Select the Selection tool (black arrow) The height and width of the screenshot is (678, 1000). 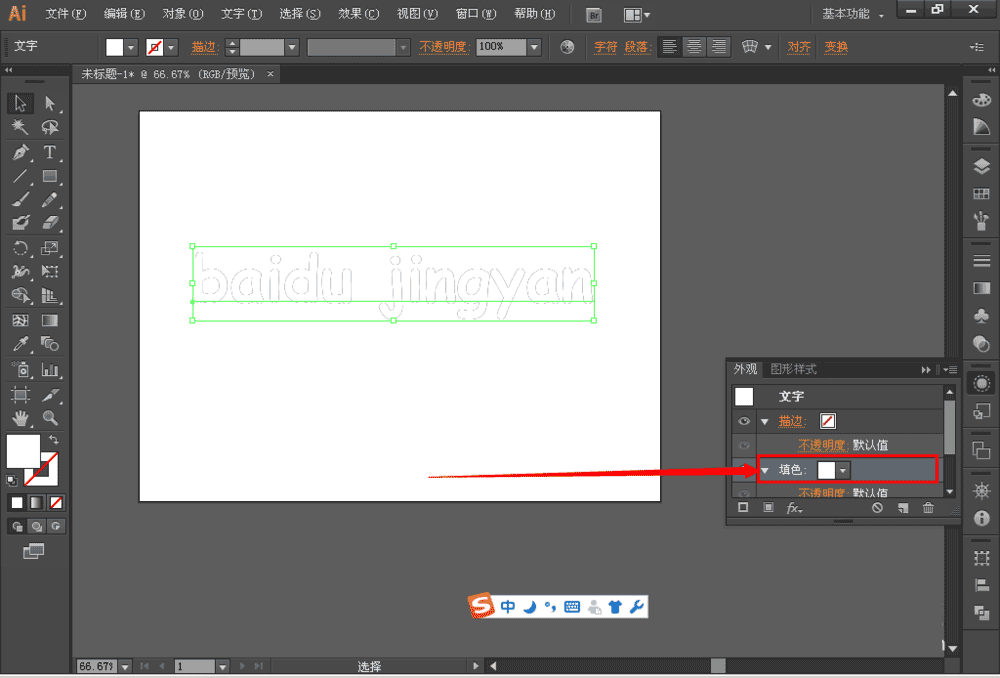pos(20,103)
